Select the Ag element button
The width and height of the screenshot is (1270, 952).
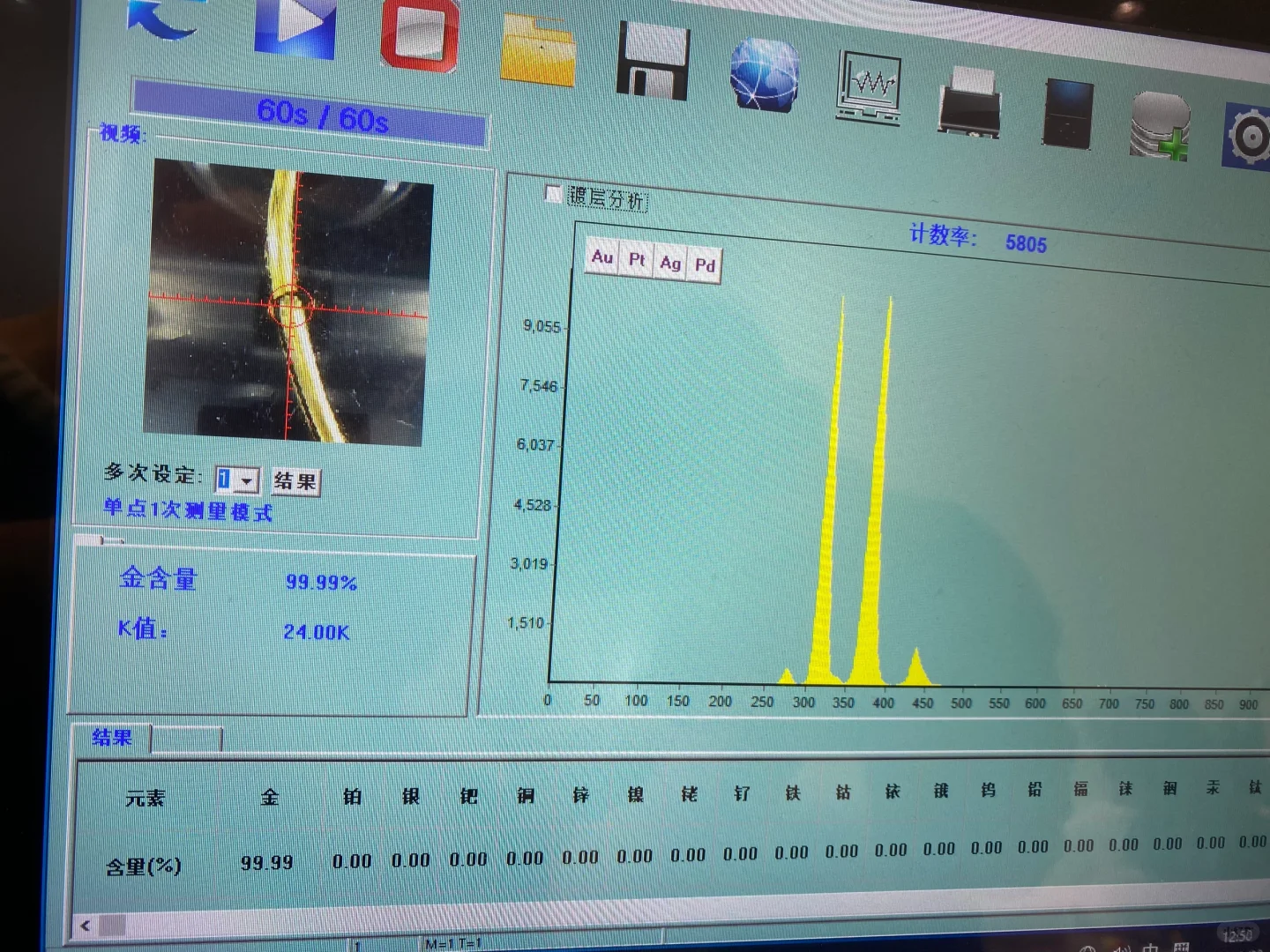[x=670, y=263]
